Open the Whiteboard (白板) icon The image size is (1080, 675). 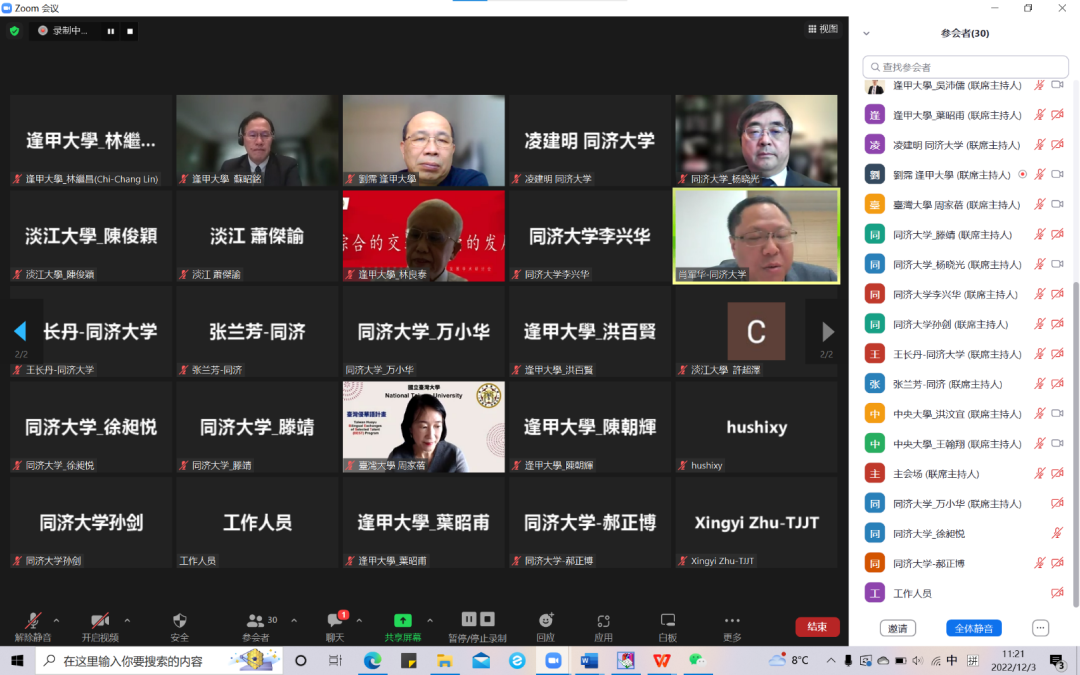[667, 621]
